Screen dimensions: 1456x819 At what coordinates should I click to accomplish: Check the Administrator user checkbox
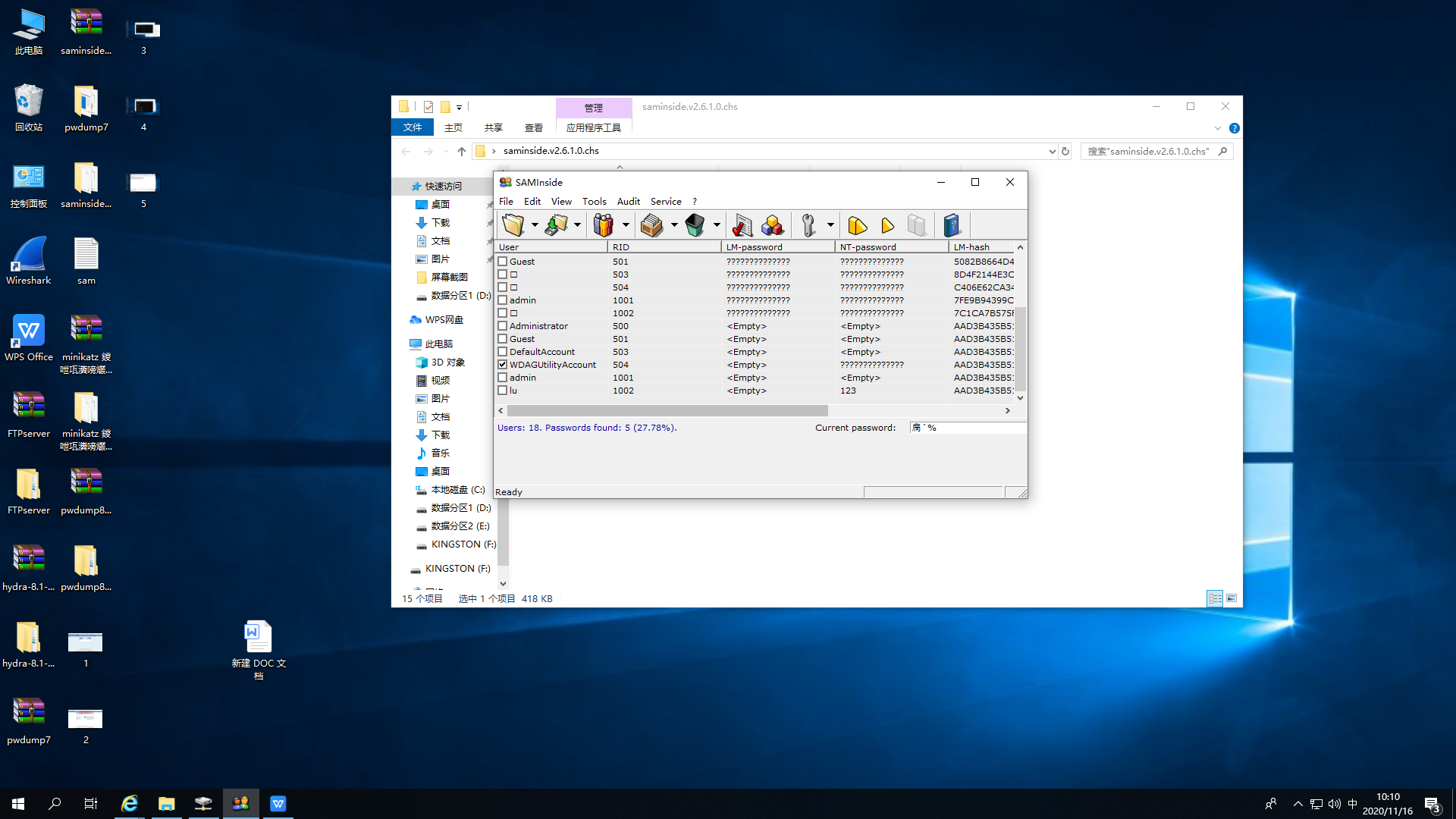502,326
